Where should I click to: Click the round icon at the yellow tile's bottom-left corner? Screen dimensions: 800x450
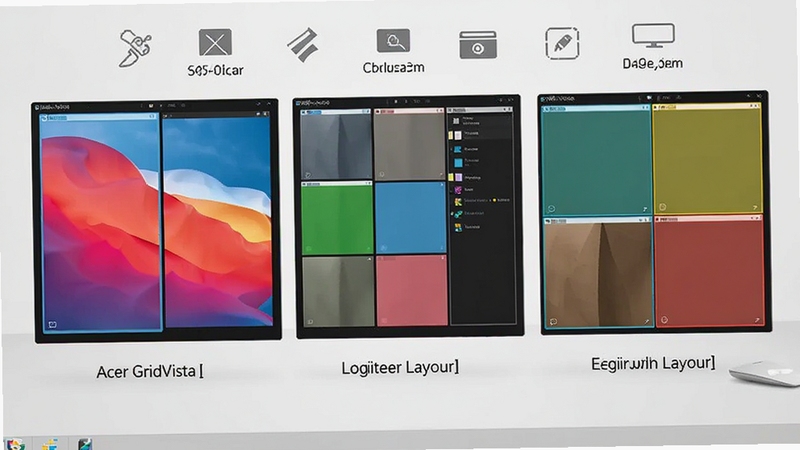(x=662, y=207)
